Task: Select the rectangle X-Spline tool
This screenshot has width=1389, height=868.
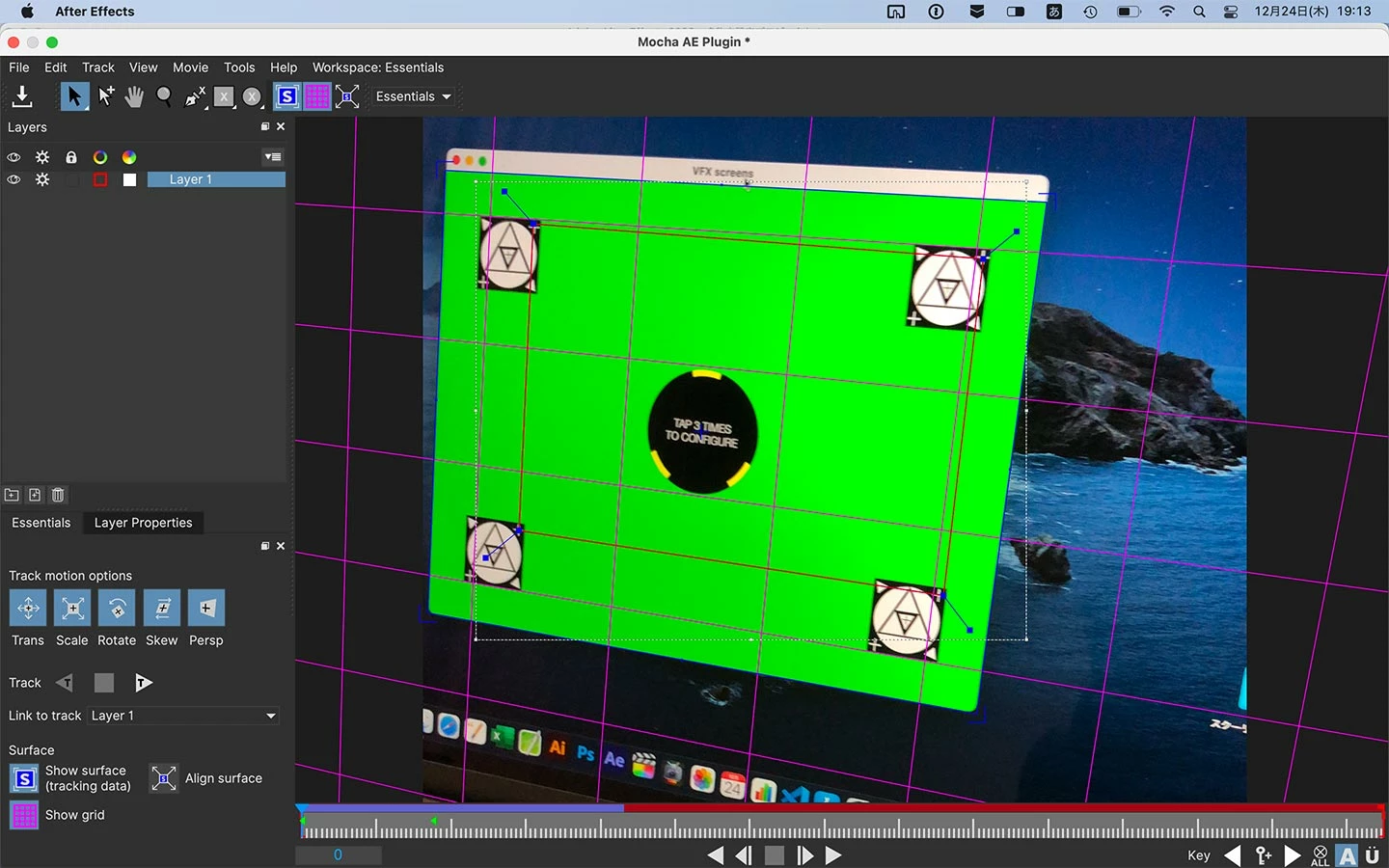Action: (224, 96)
